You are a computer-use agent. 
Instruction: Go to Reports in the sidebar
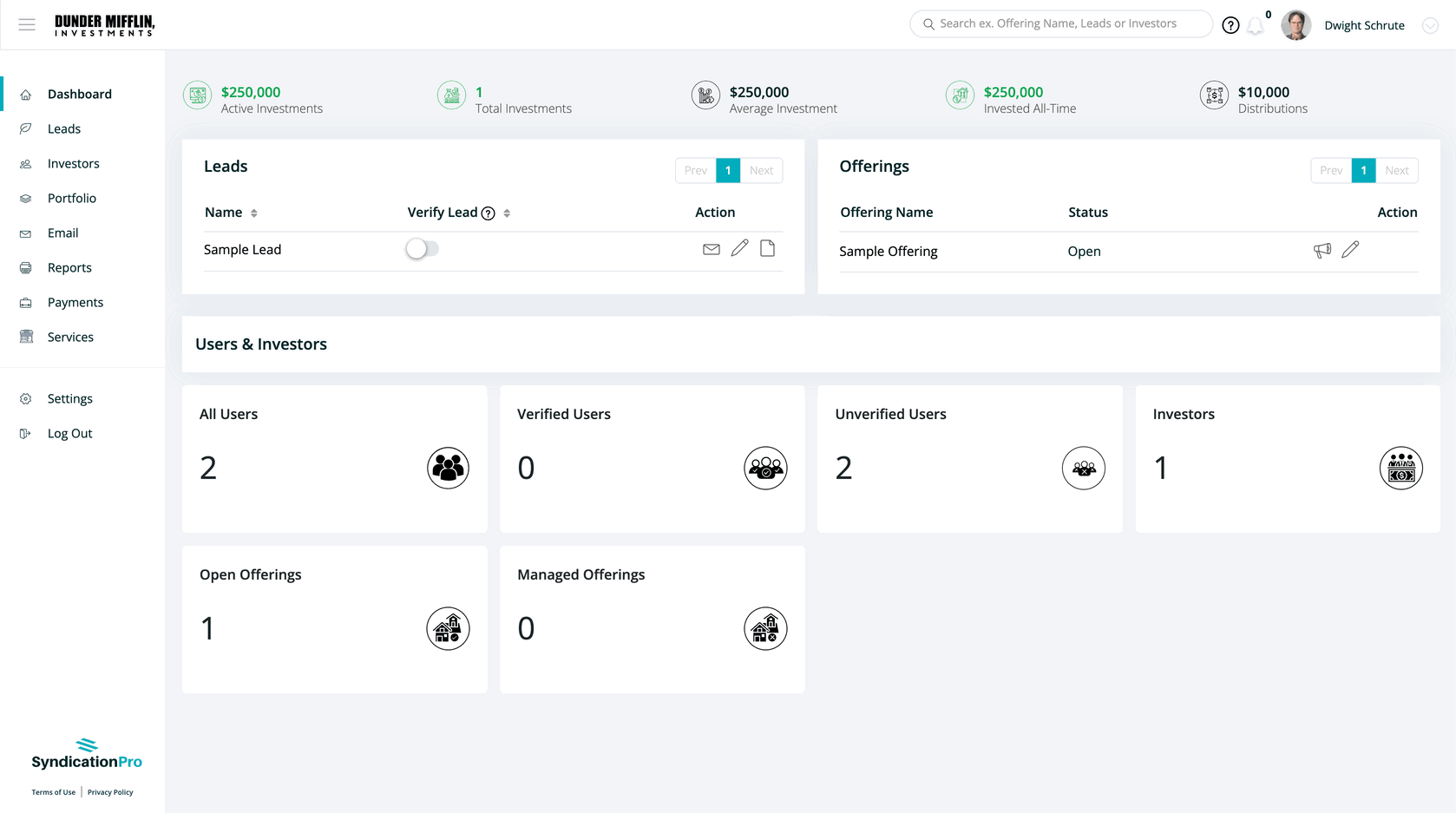(69, 268)
